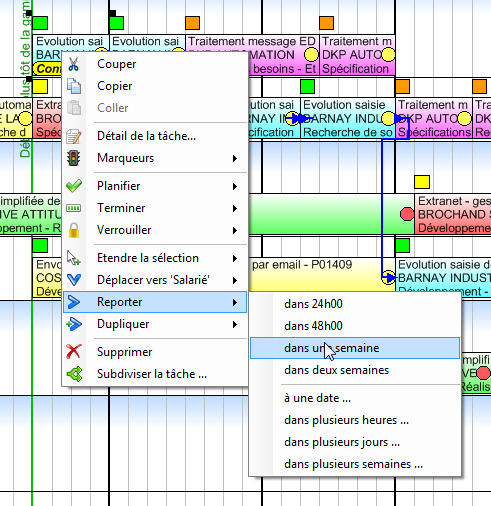
Task: Click the green checkmark Planifier icon
Action: tap(74, 186)
